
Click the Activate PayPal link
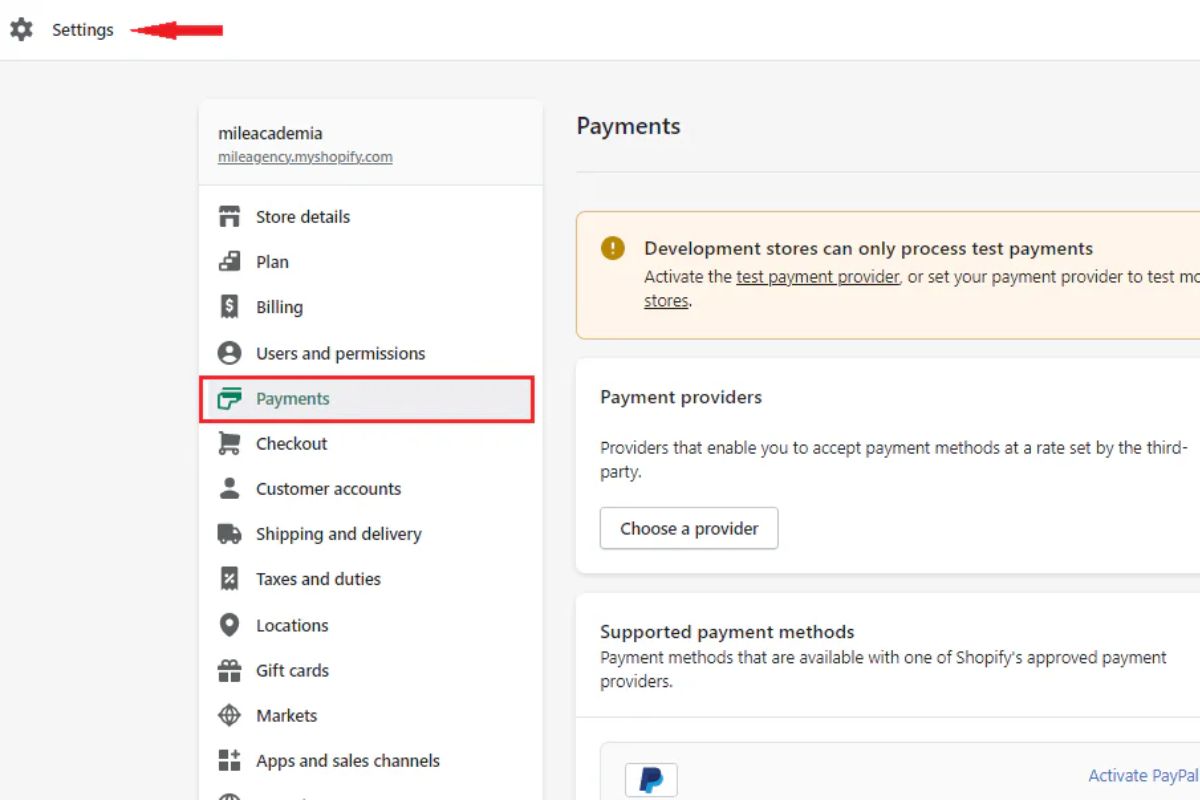[1142, 776]
